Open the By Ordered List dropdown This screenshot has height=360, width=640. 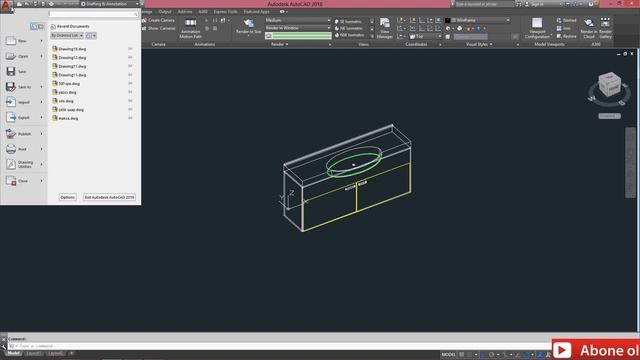point(67,36)
